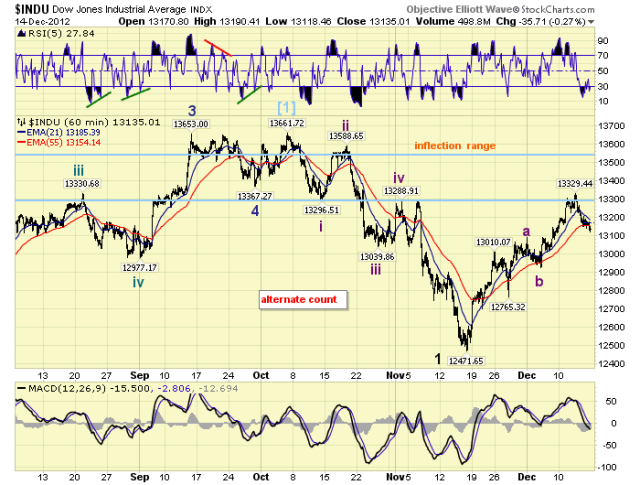
Task: Select the High 13190.41 value
Action: point(227,21)
